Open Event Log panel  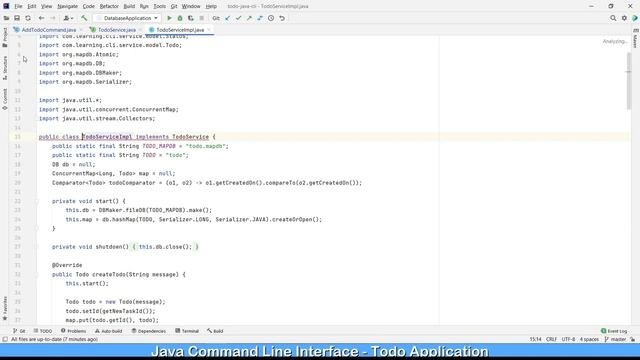614,331
